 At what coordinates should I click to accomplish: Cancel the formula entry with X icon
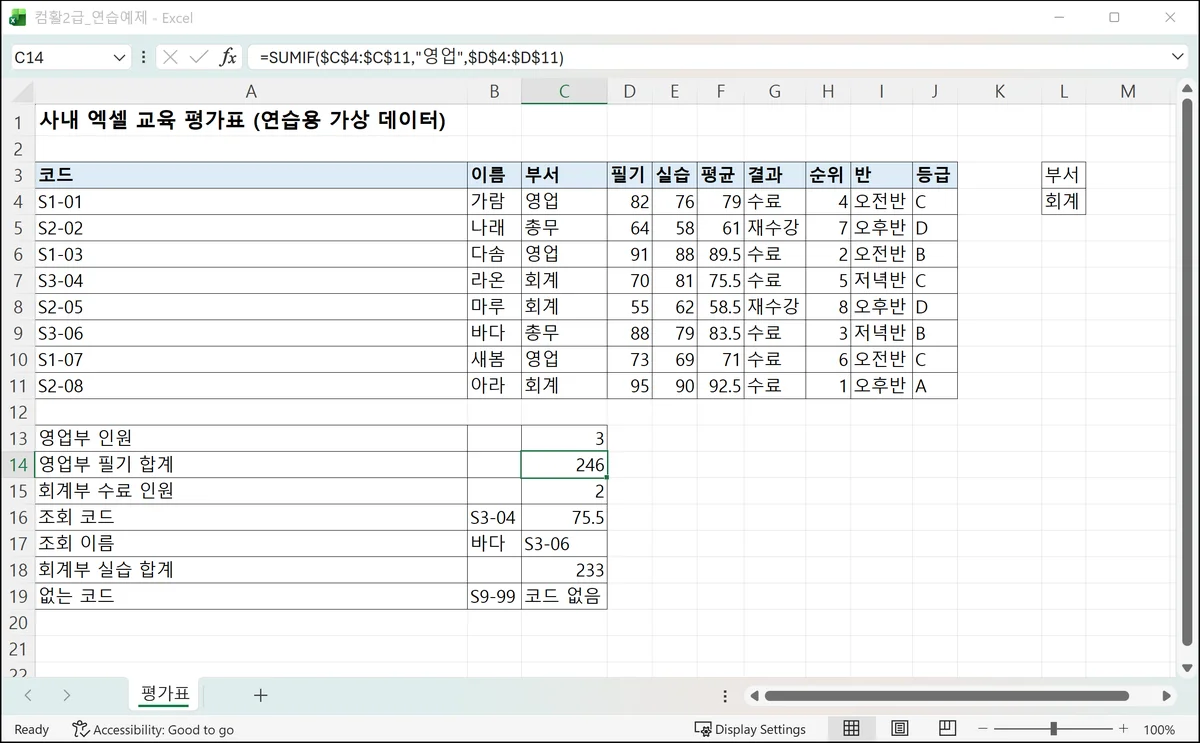pos(170,57)
